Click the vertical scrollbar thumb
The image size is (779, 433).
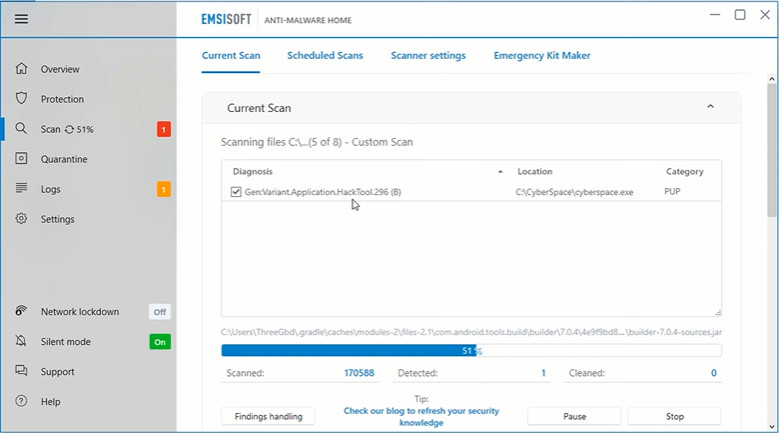pyautogui.click(x=772, y=150)
